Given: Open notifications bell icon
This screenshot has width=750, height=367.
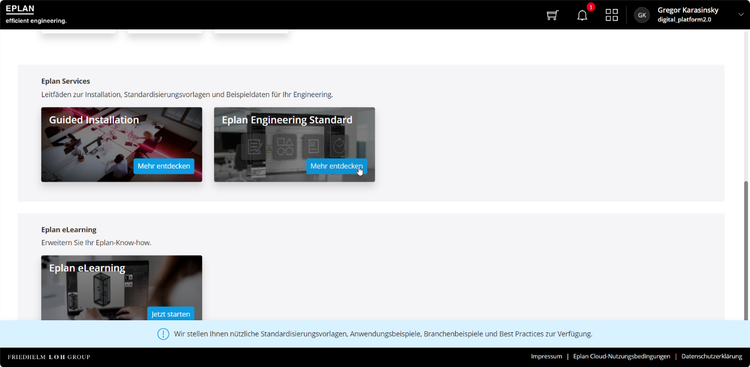Looking at the screenshot, I should tap(582, 15).
